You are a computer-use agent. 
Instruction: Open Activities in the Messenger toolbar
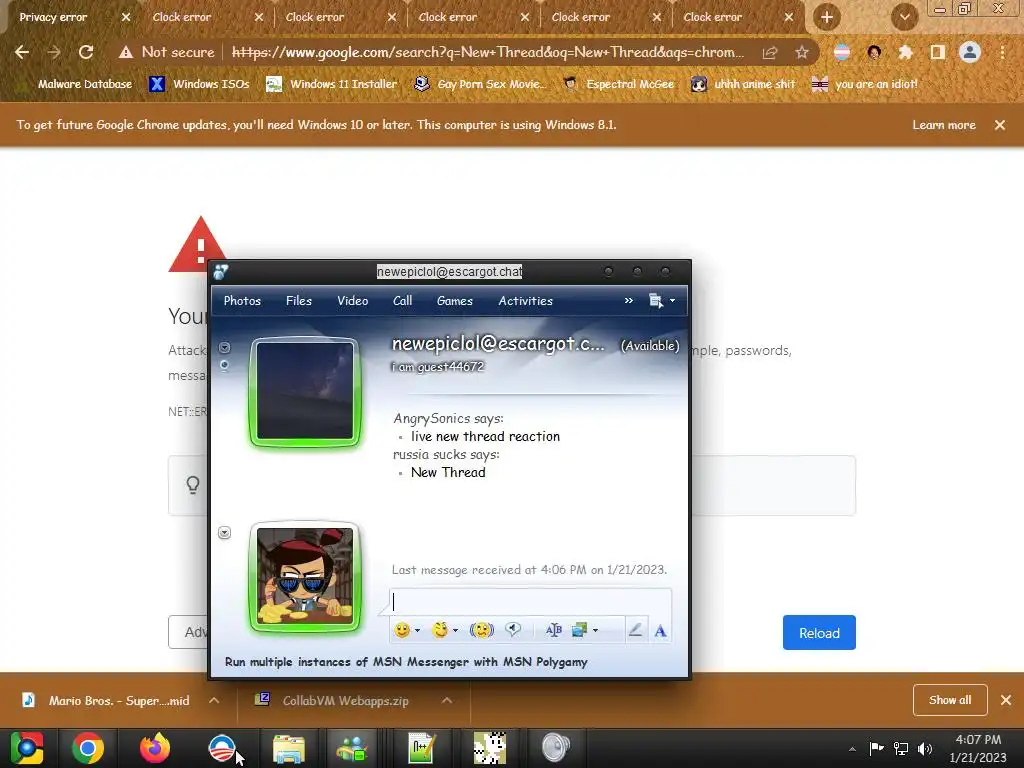coord(526,300)
